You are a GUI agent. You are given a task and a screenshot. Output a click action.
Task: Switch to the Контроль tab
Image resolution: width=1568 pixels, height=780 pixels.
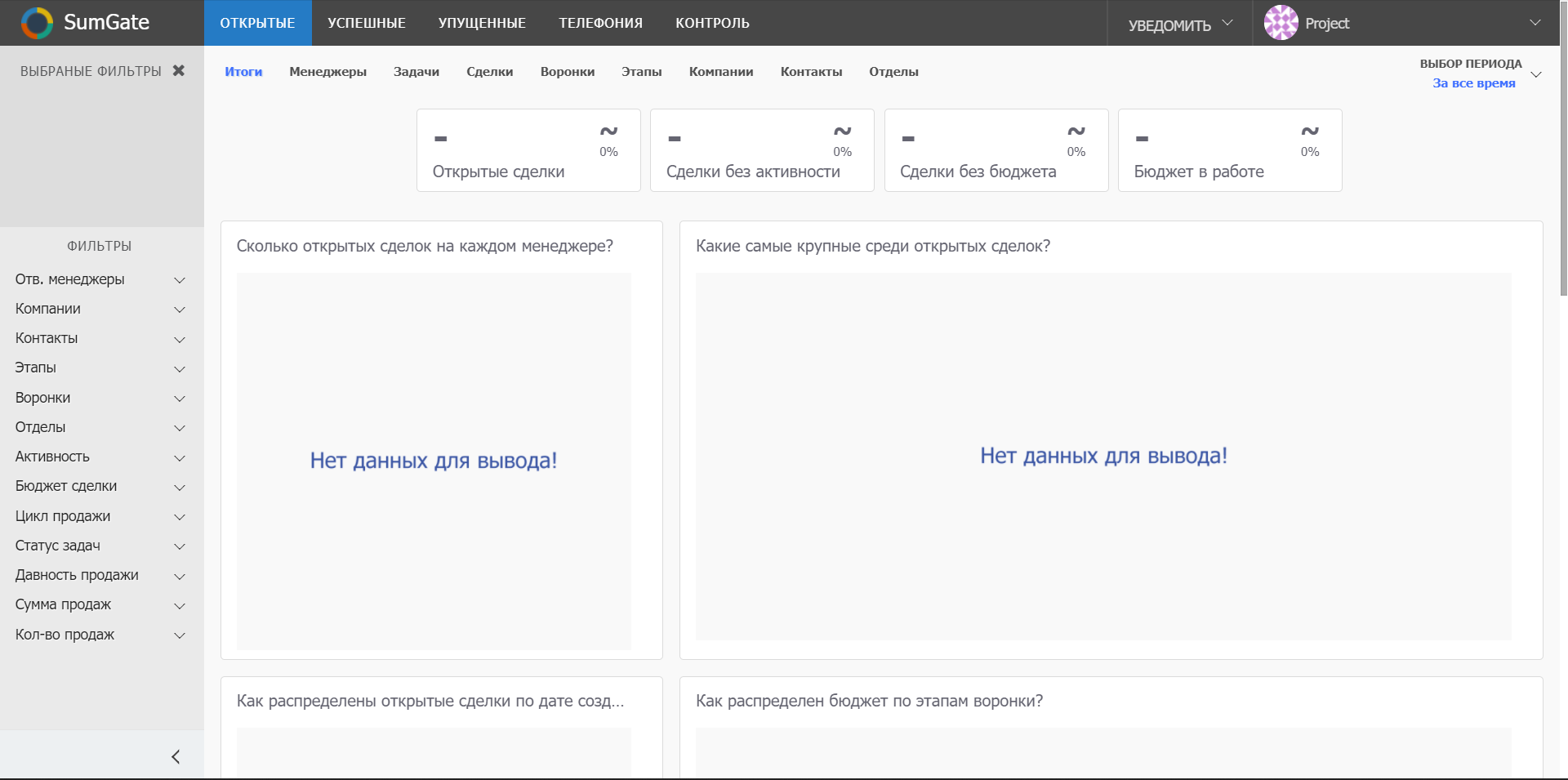(x=712, y=23)
